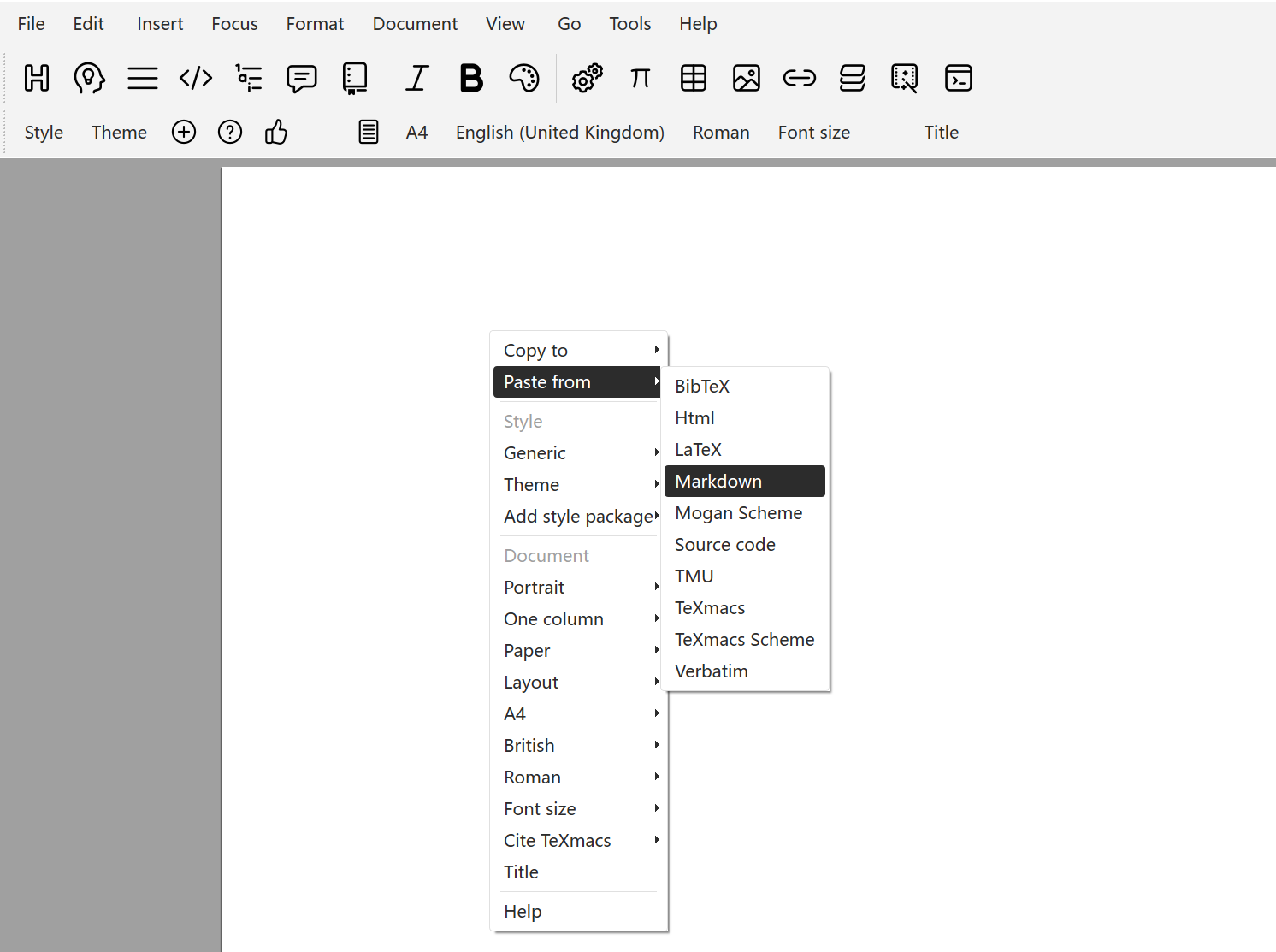Expand Paper submenu

[579, 650]
